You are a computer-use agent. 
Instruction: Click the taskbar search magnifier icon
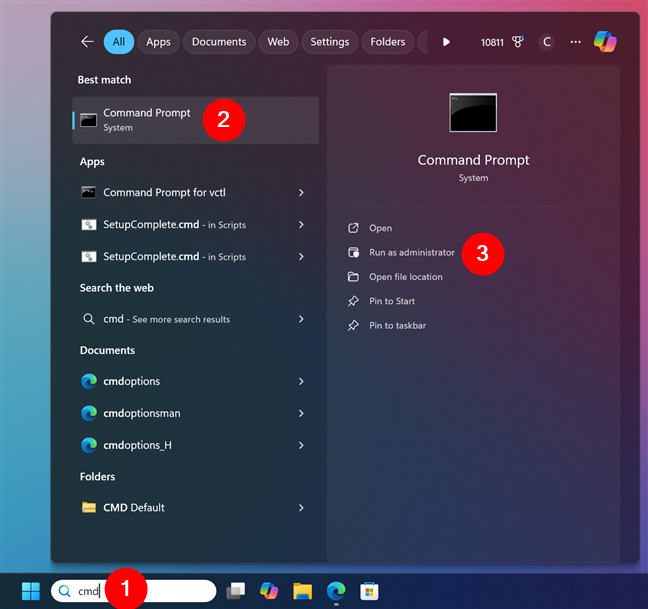(x=64, y=591)
